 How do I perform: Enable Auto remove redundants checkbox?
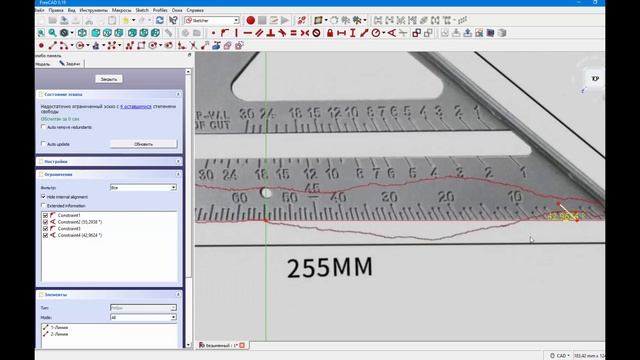pos(44,127)
